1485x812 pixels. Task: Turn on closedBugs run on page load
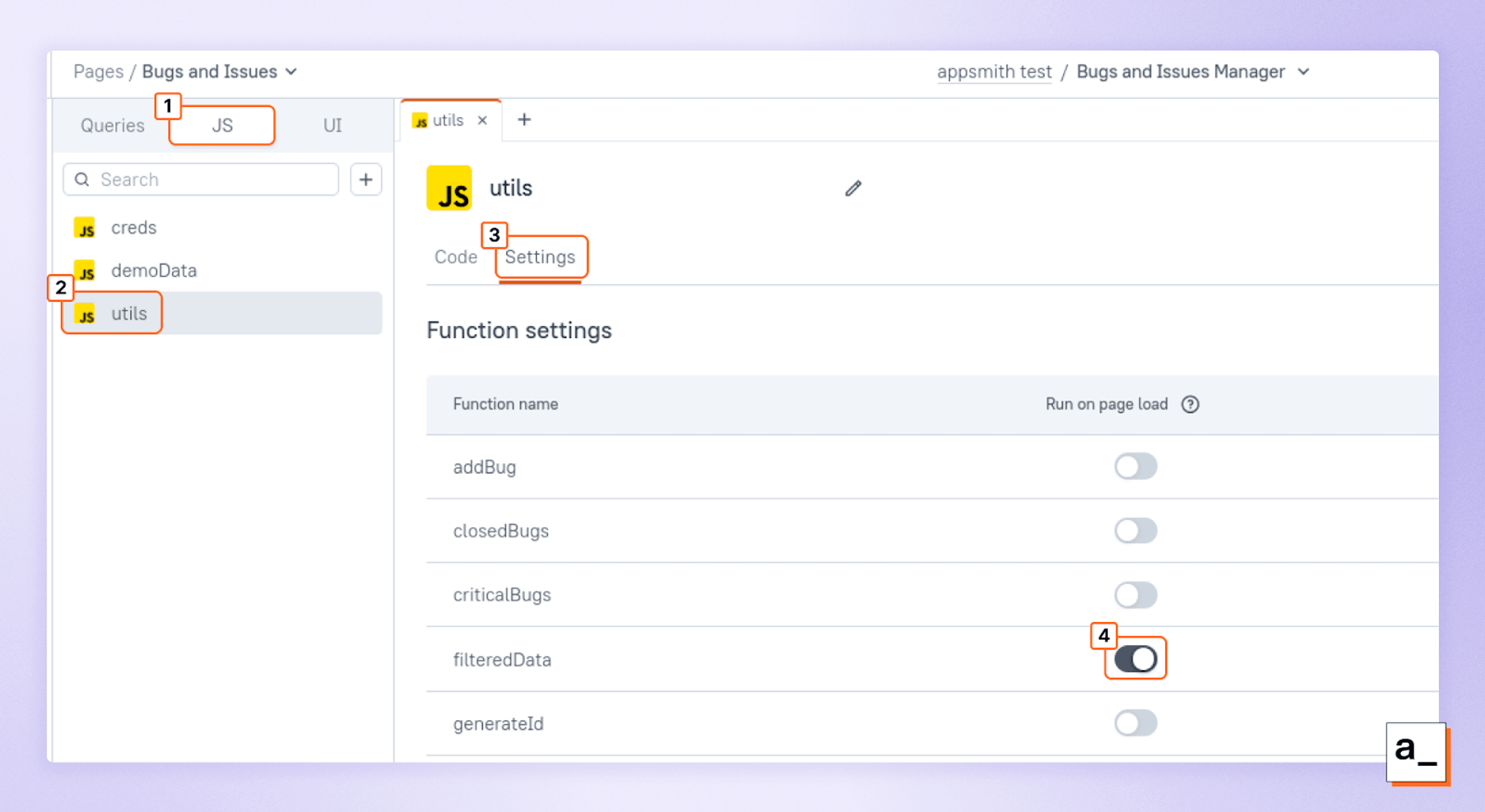pos(1135,530)
